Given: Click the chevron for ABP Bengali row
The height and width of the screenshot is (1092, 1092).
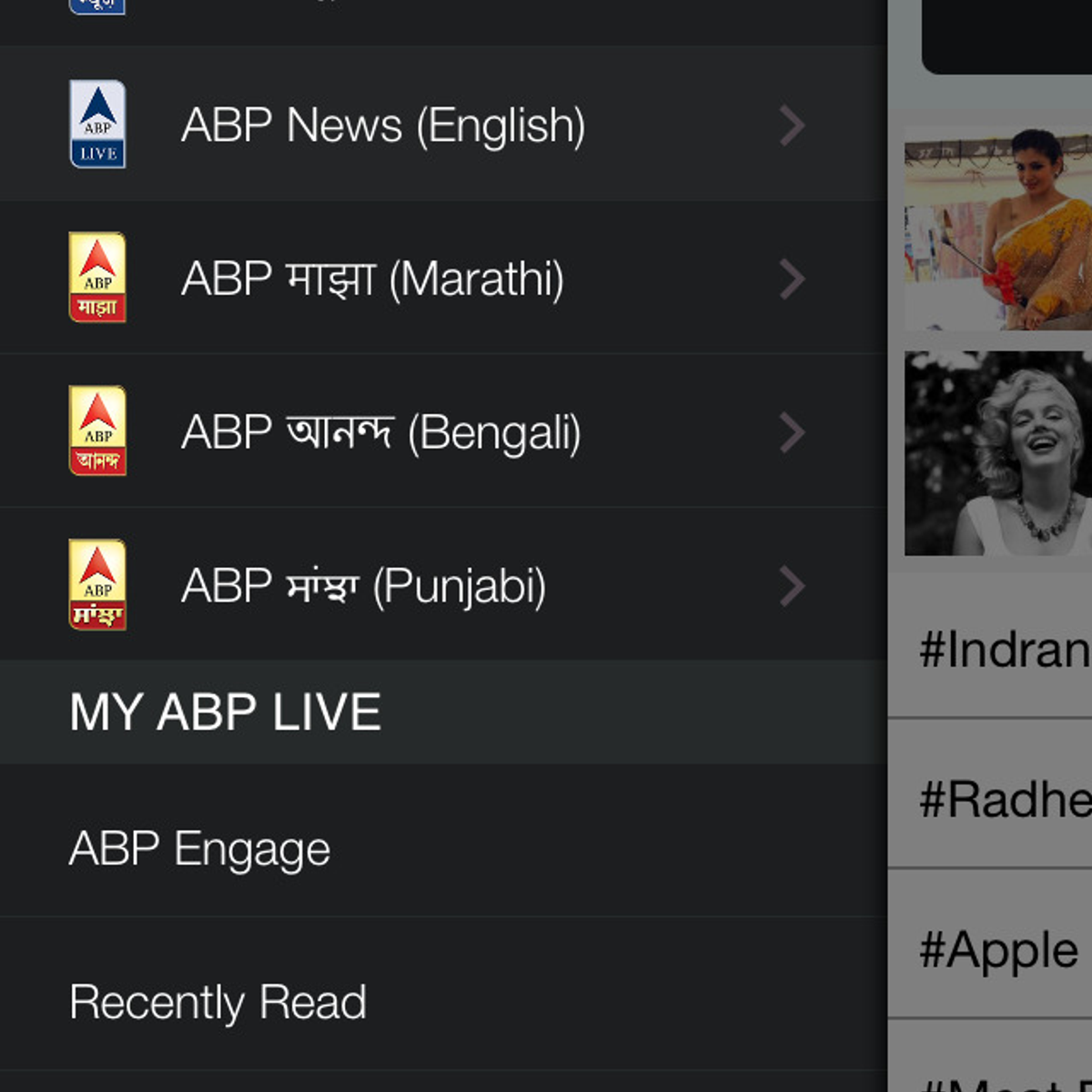Looking at the screenshot, I should pos(793,433).
